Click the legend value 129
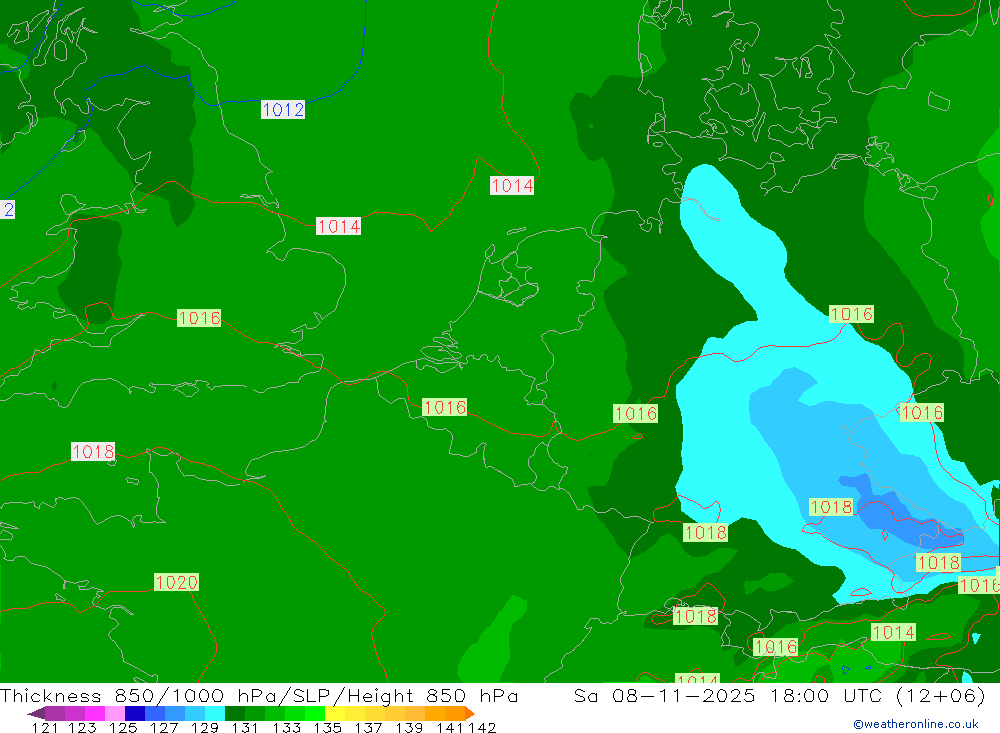1000x733 pixels. tap(204, 727)
